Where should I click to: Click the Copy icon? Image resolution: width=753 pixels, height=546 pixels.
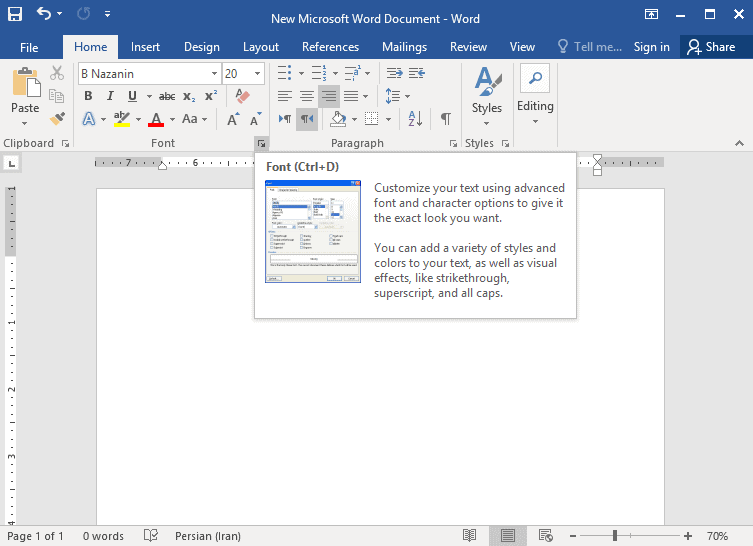[57, 96]
